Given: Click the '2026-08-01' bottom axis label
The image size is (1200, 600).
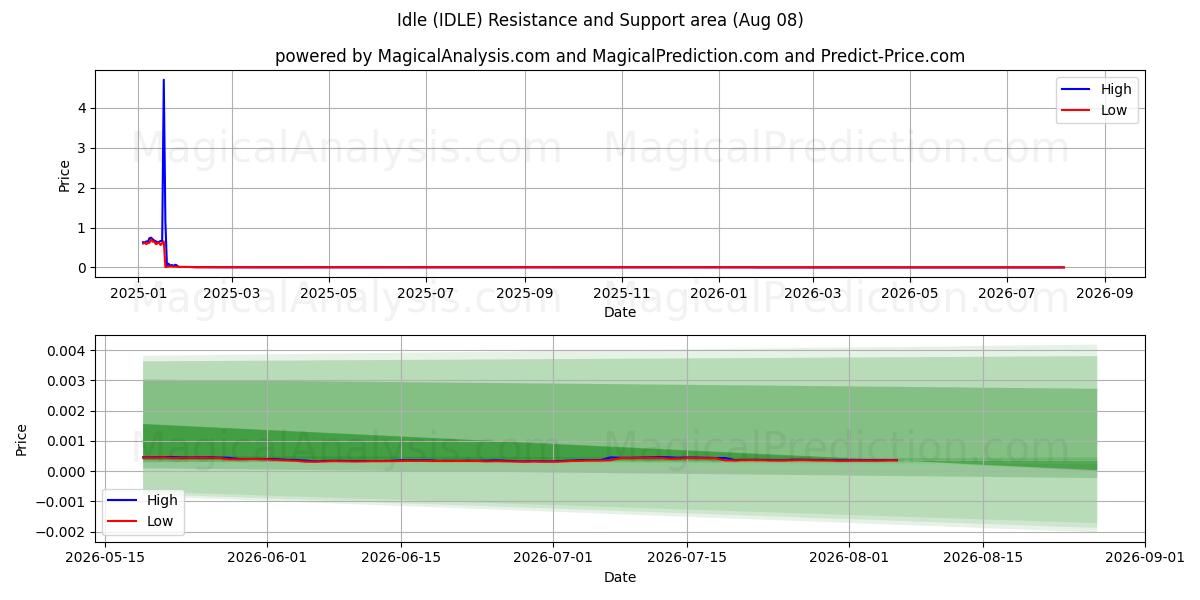Looking at the screenshot, I should pyautogui.click(x=849, y=559).
